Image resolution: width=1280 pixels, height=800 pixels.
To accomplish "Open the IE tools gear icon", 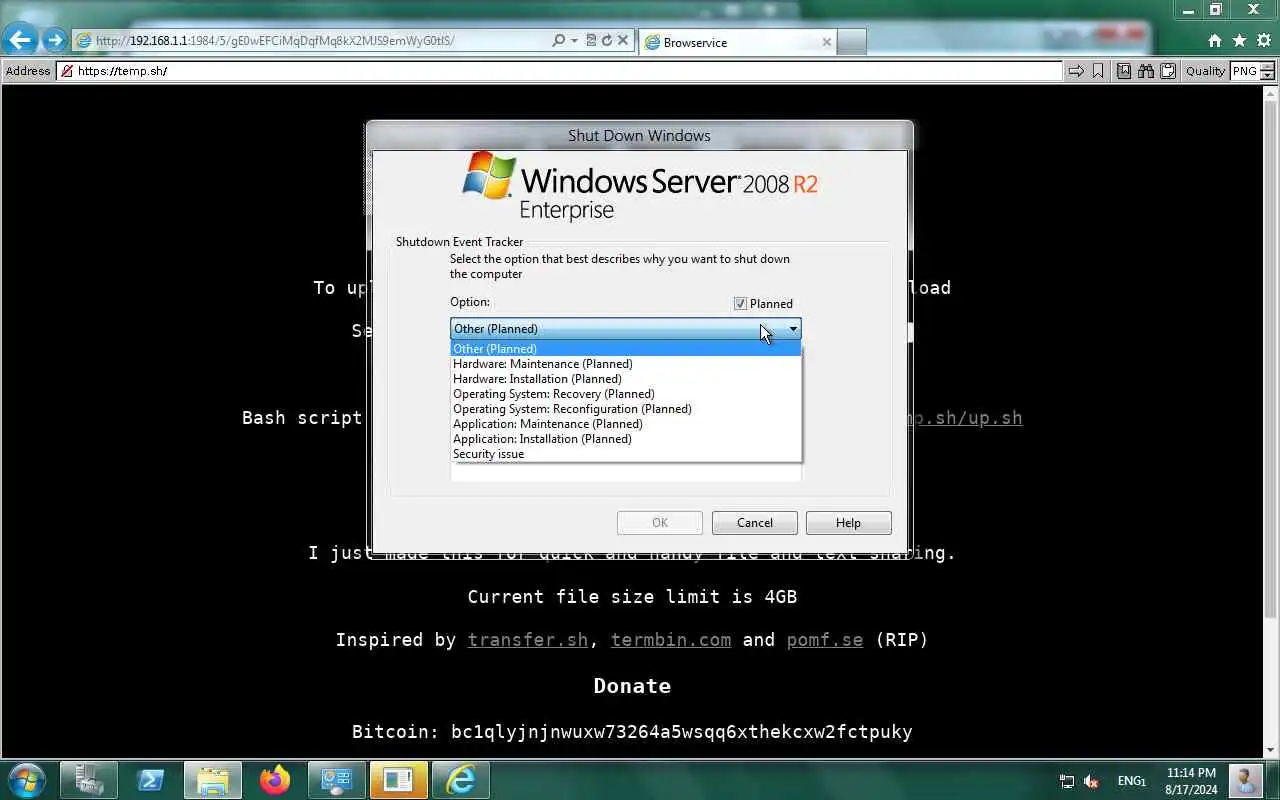I will point(1264,41).
